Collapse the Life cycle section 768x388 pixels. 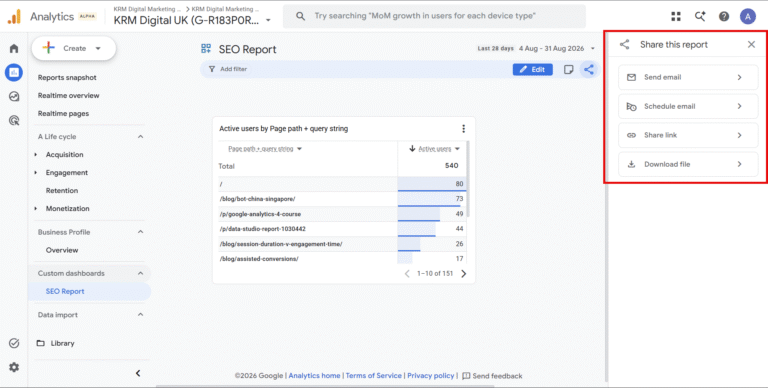point(140,137)
